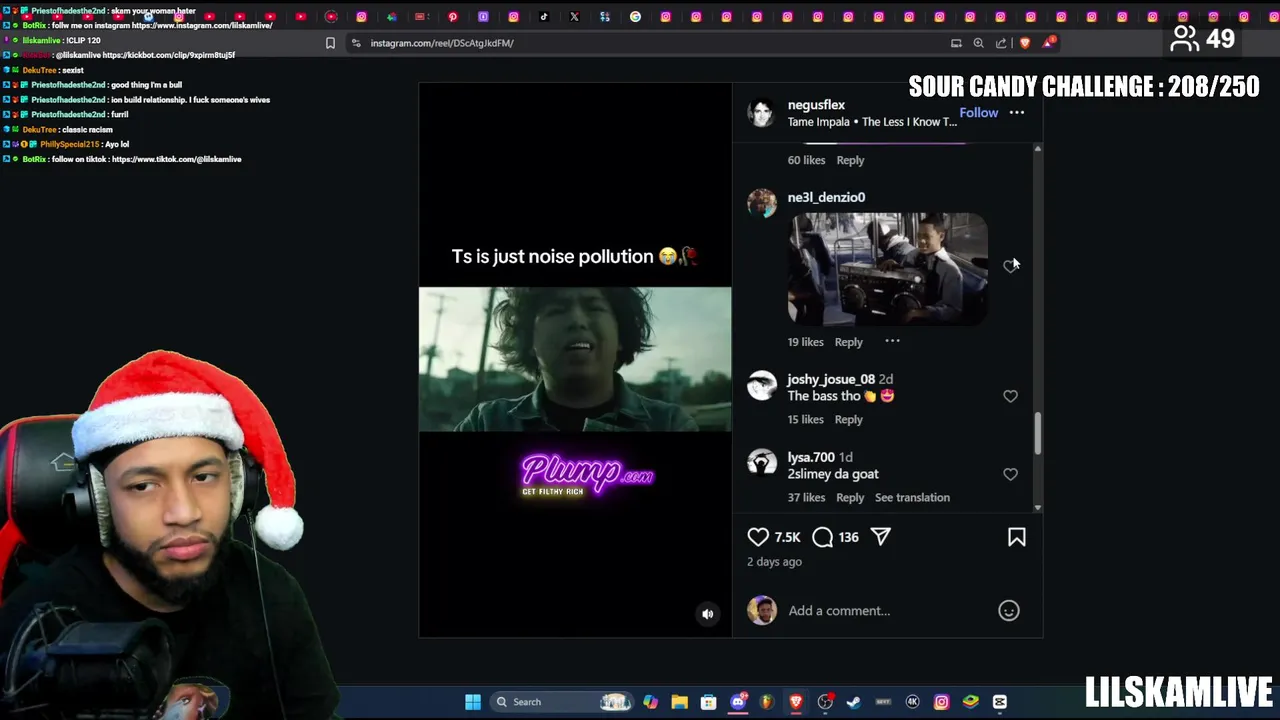This screenshot has height=720, width=1280.
Task: Switch to the Google browser tab
Action: coord(635,16)
